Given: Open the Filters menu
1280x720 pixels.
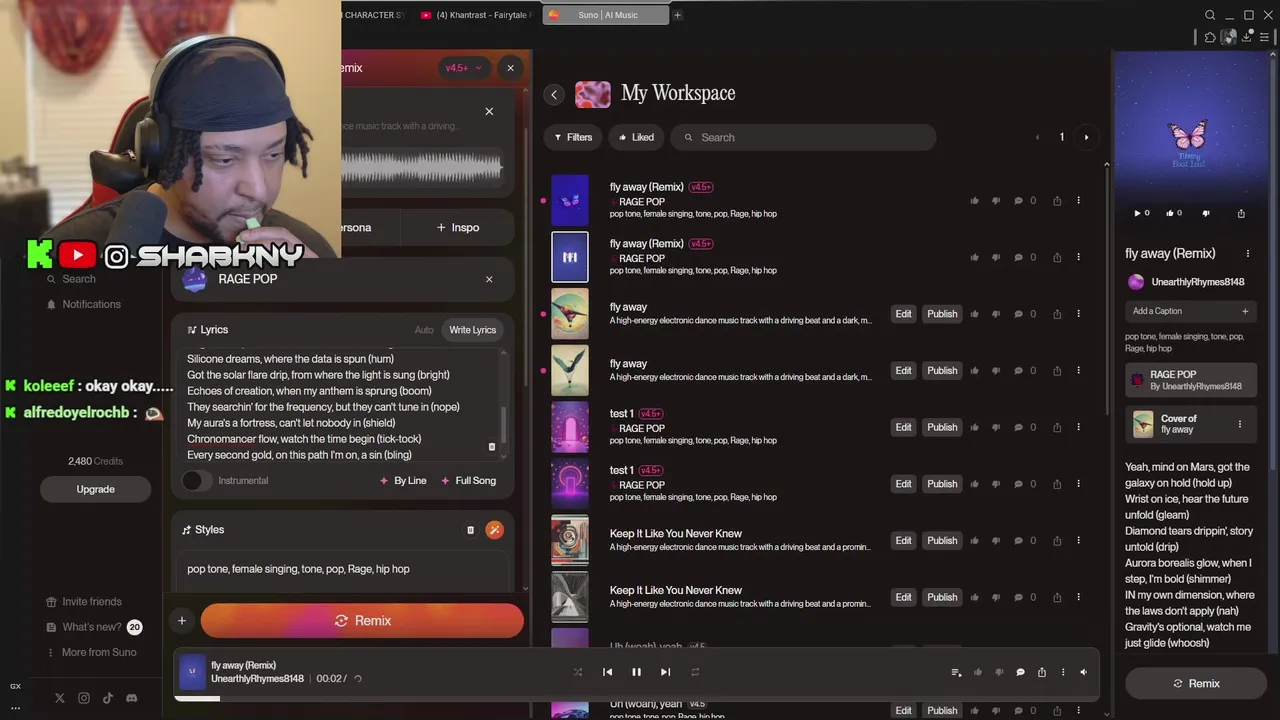Looking at the screenshot, I should 573,137.
